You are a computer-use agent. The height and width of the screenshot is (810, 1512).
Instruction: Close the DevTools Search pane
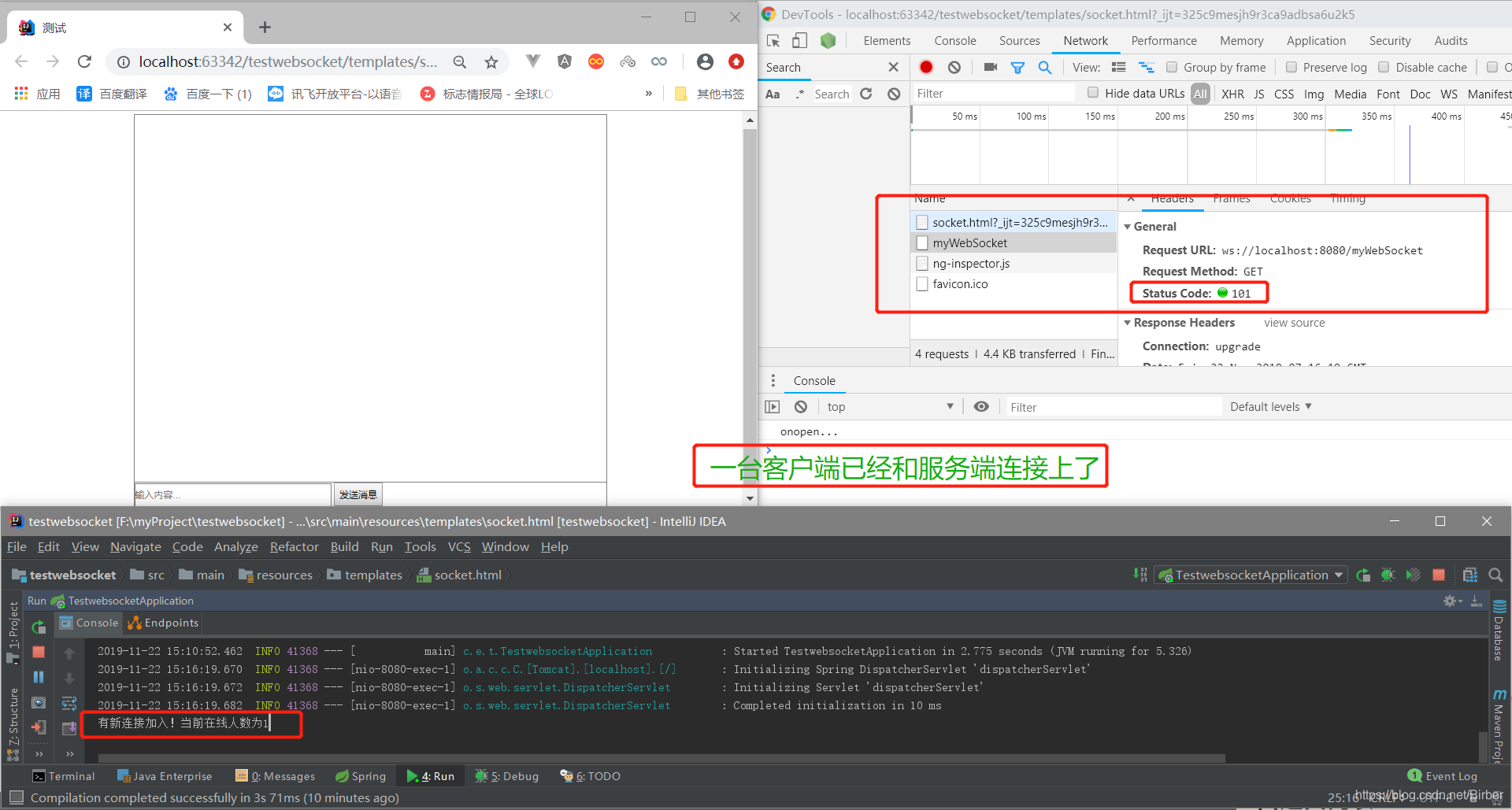pos(893,67)
